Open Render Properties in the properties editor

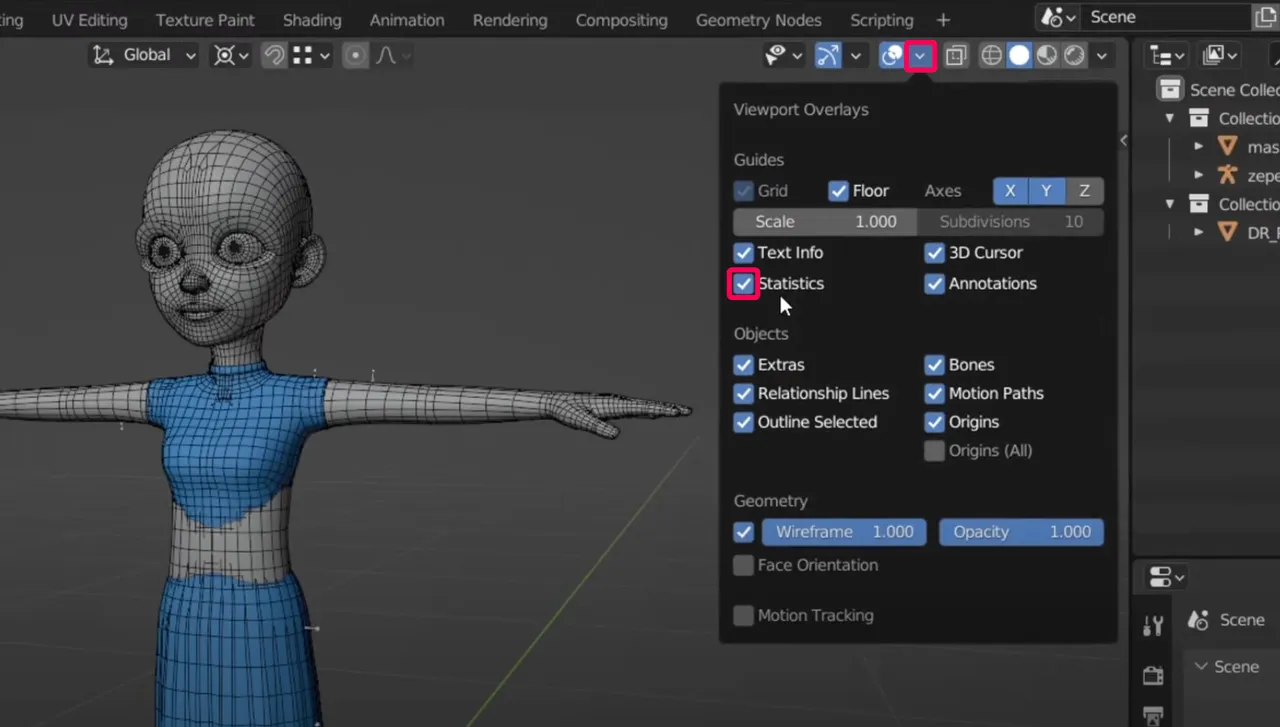click(1152, 674)
